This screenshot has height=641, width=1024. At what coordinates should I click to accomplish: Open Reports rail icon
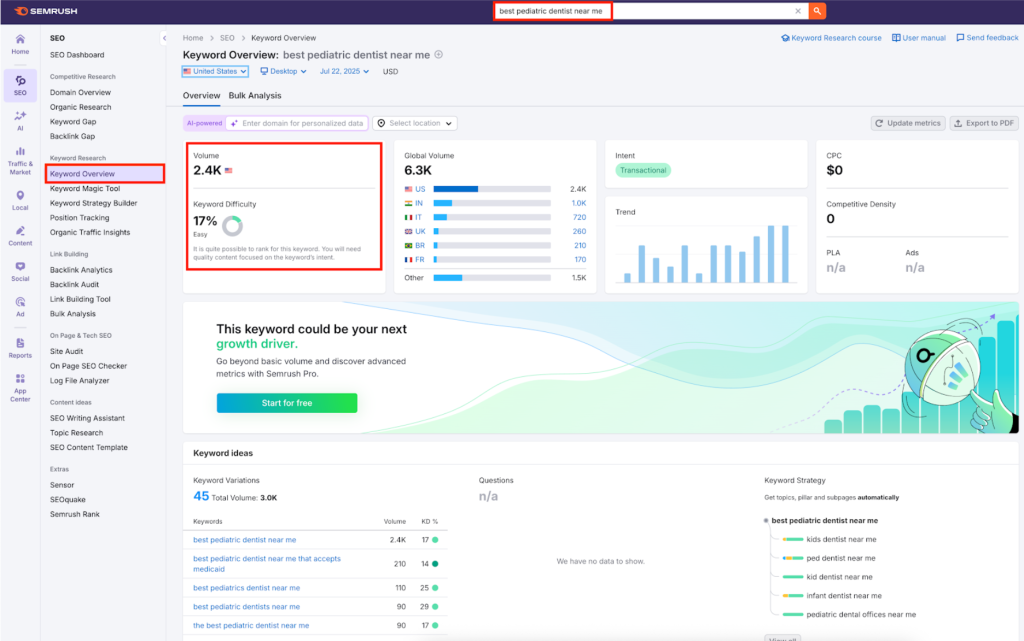(x=20, y=348)
